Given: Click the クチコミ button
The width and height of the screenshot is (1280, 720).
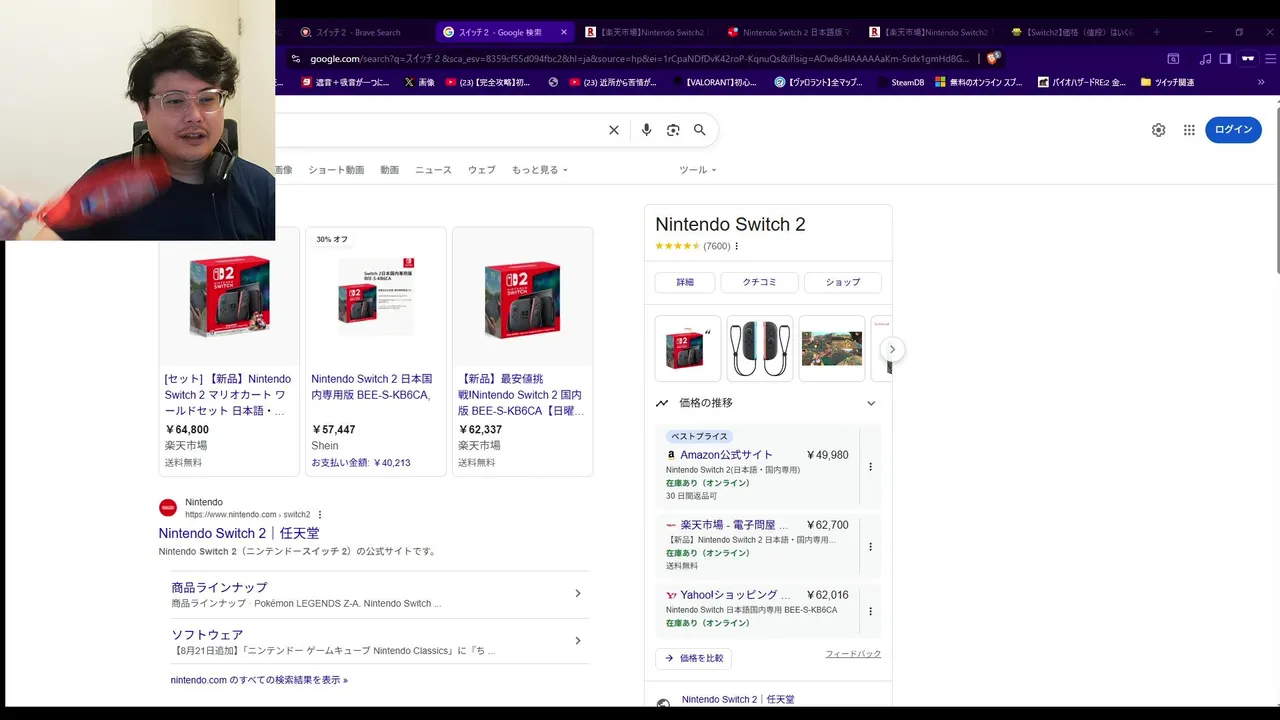Looking at the screenshot, I should 759,282.
